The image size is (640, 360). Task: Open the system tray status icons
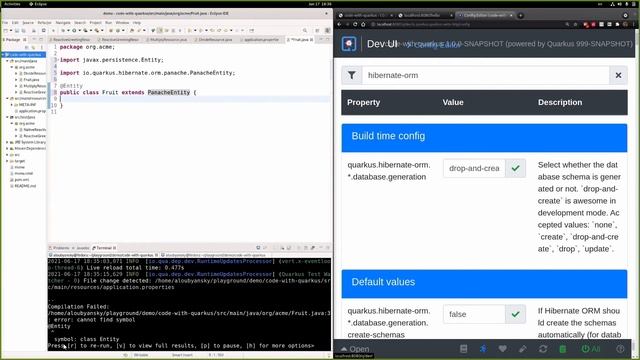(622, 4)
